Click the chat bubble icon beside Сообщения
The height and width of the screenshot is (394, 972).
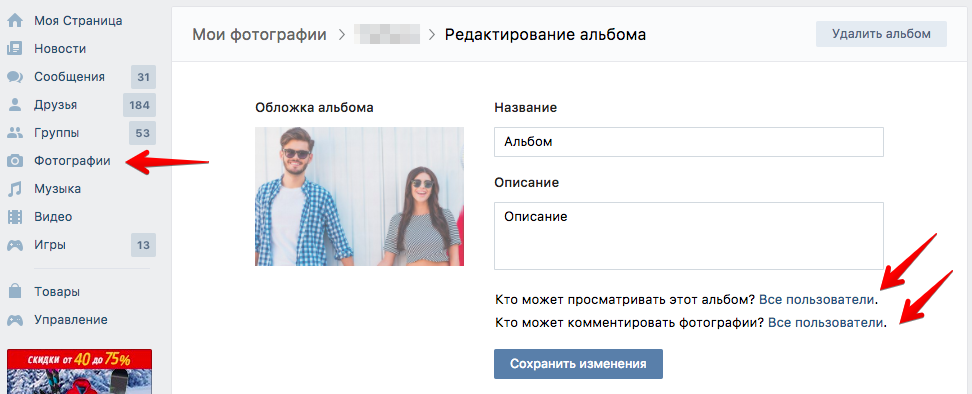(15, 77)
